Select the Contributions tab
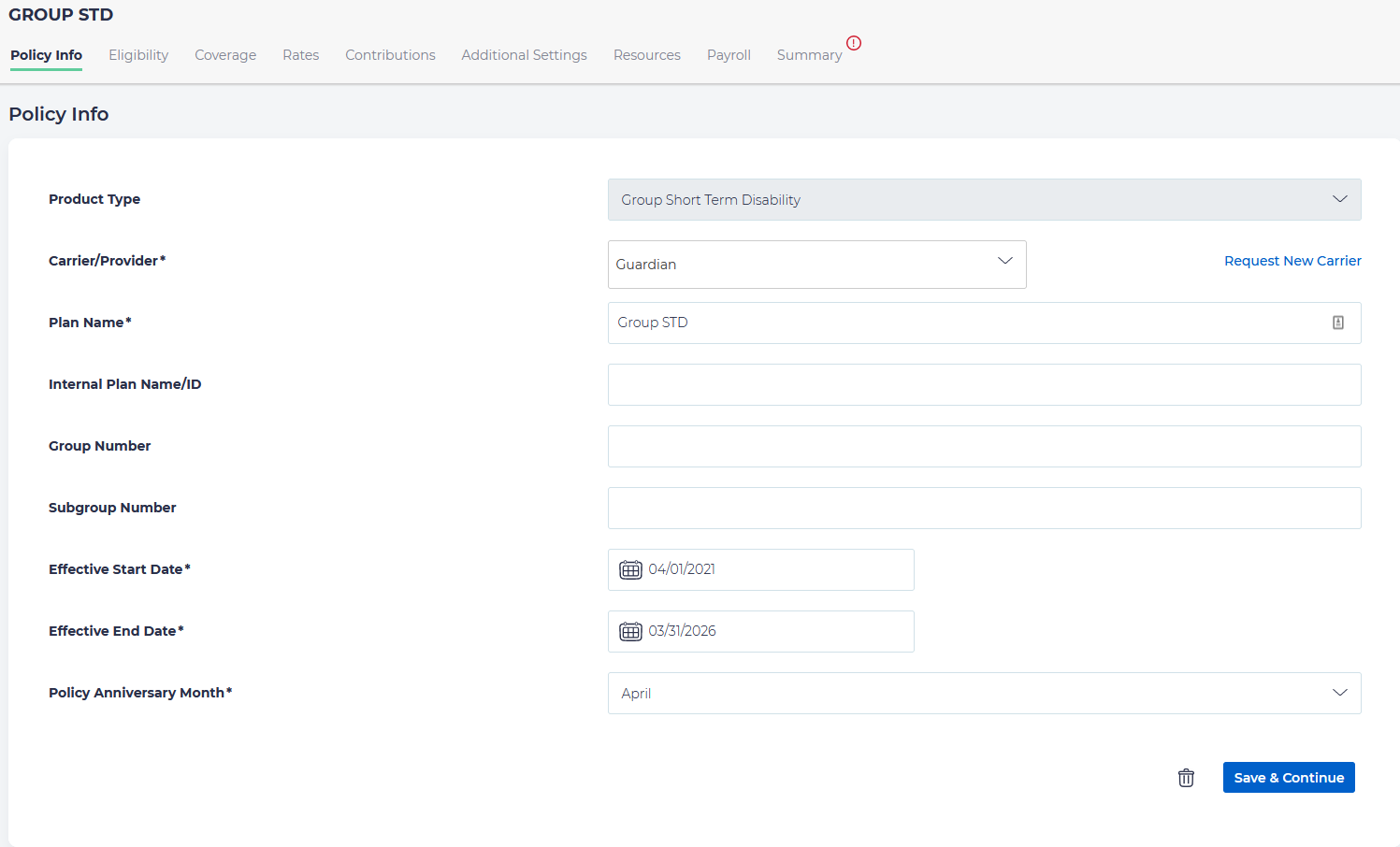1400x847 pixels. 390,55
